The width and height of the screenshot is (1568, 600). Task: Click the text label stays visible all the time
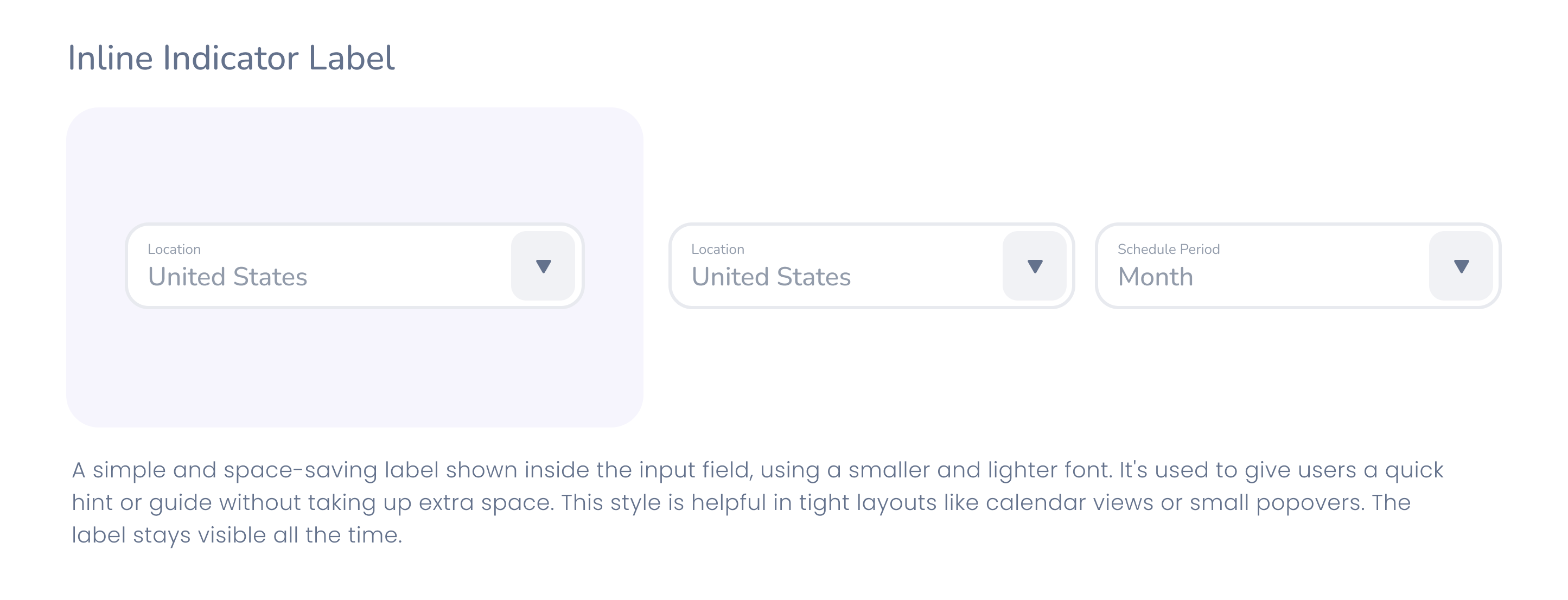(238, 535)
